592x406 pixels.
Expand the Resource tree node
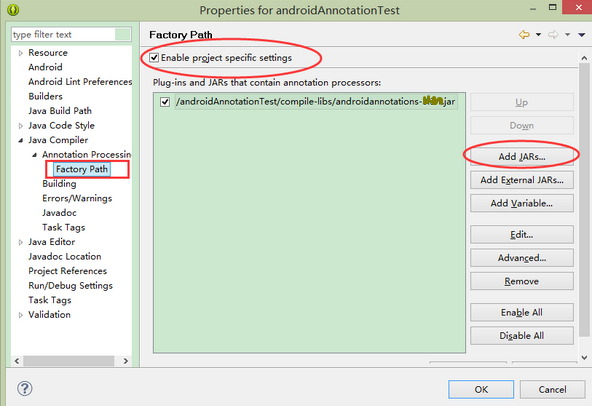21,53
